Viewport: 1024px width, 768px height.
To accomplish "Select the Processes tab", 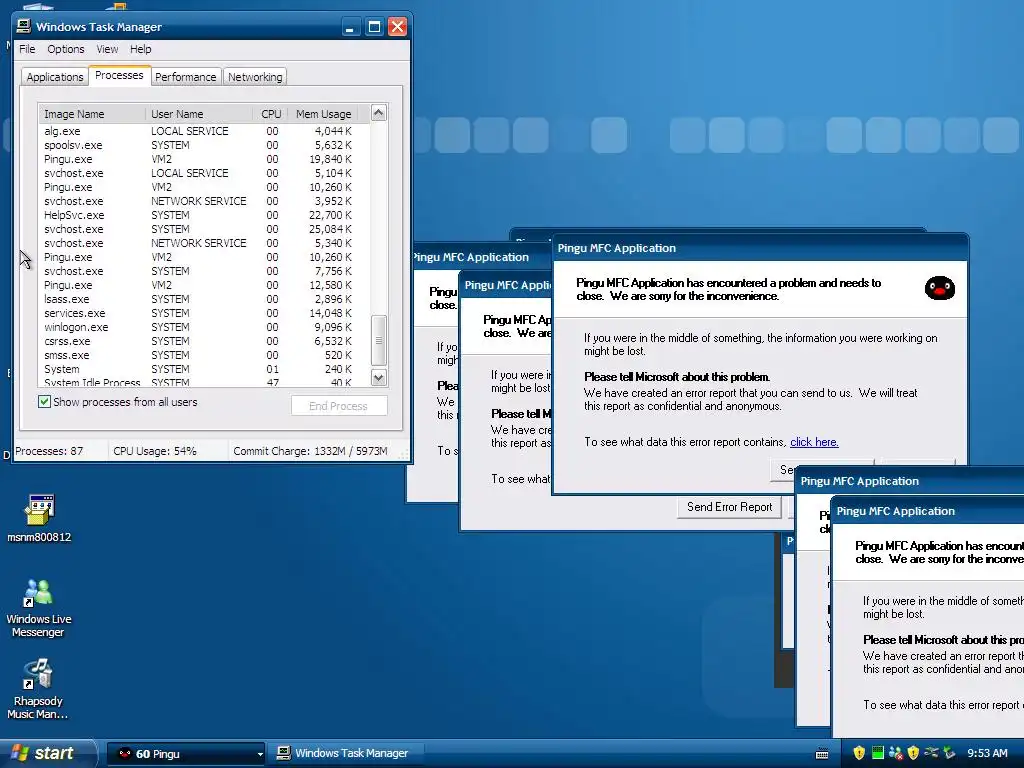I will point(119,75).
